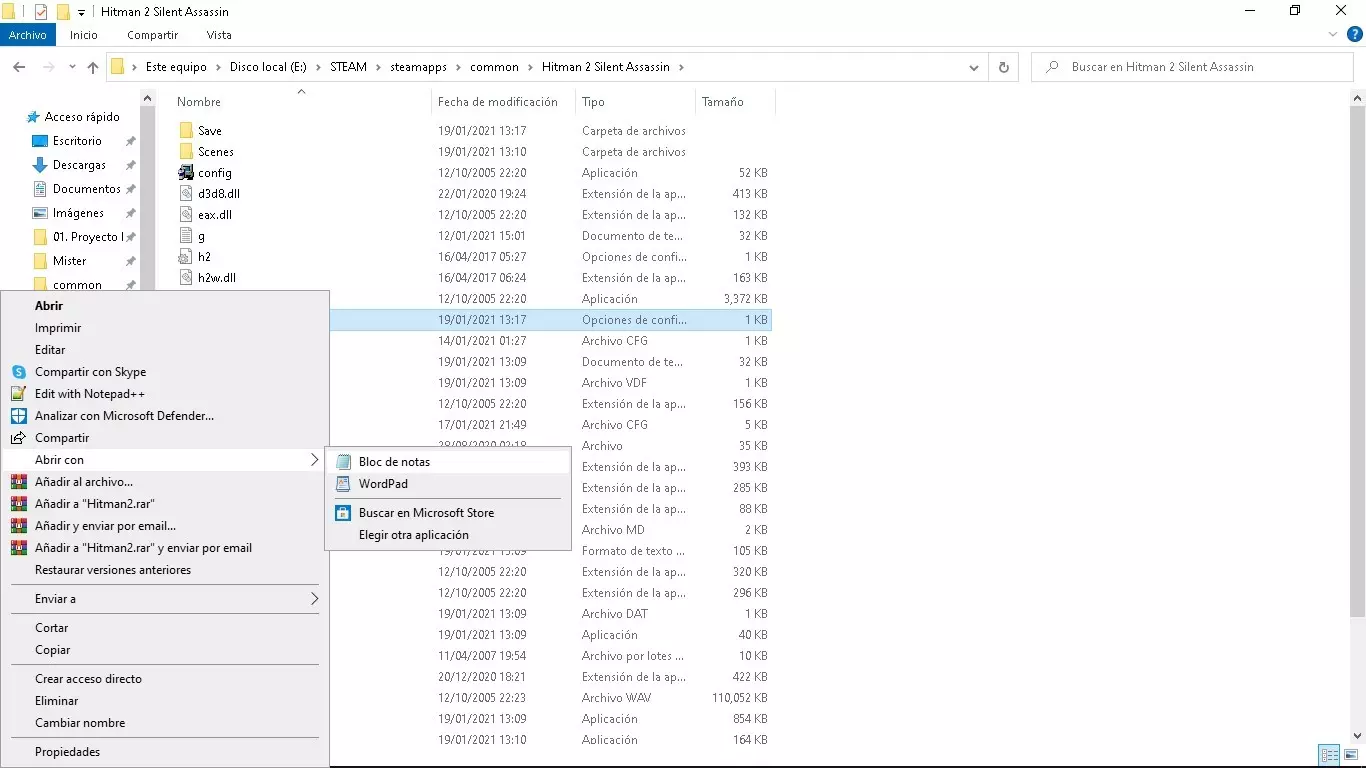Screen dimensions: 1366x768
Task: Select the Save folder icon
Action: point(186,131)
